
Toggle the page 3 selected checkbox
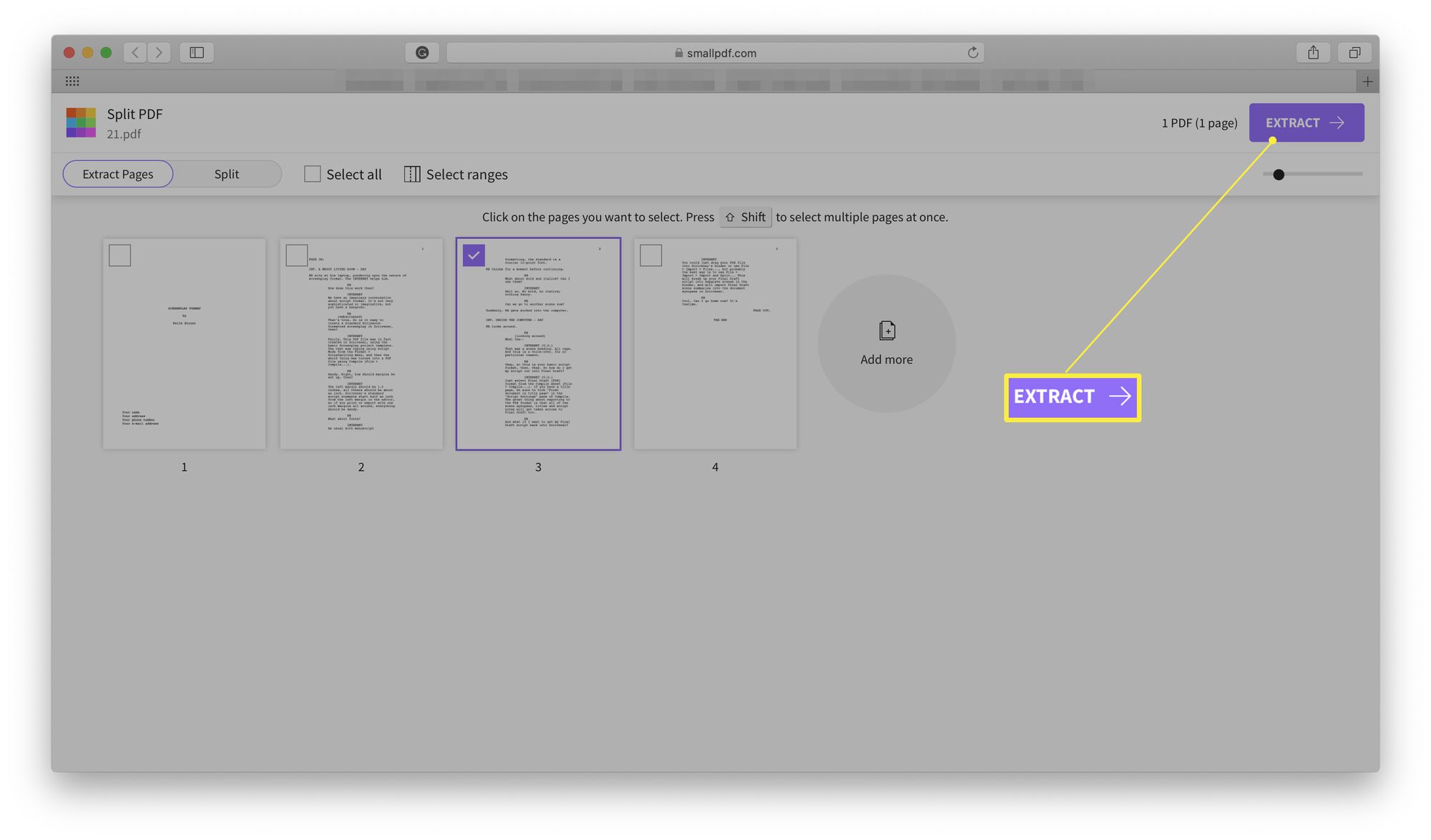[474, 254]
